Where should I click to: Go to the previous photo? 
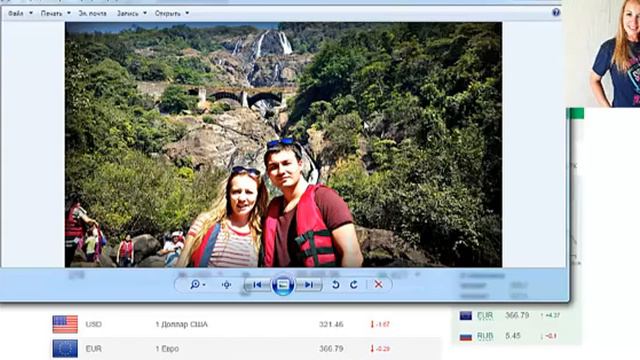257,284
